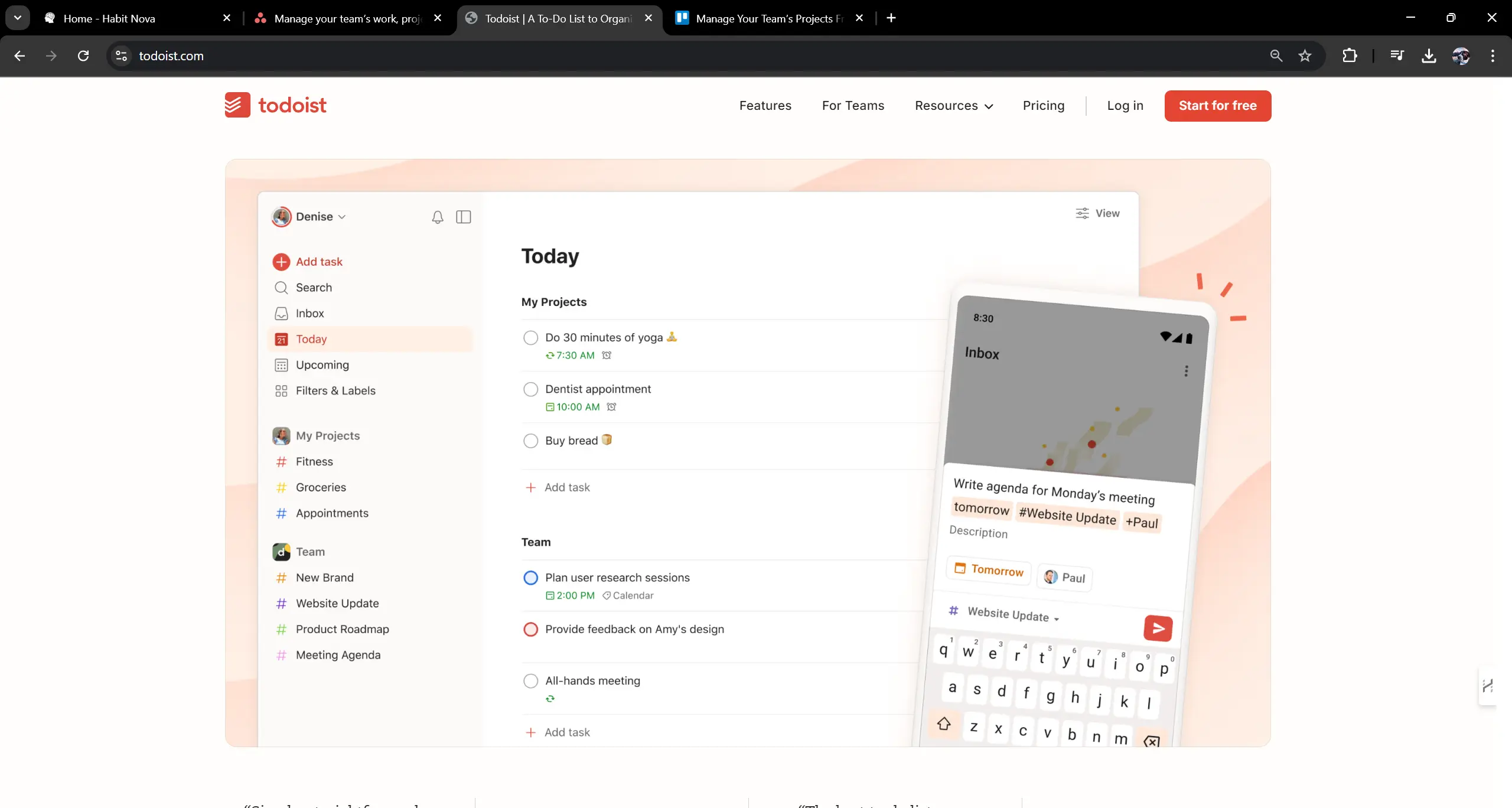
Task: Click the red Add task plus icon
Action: [281, 262]
